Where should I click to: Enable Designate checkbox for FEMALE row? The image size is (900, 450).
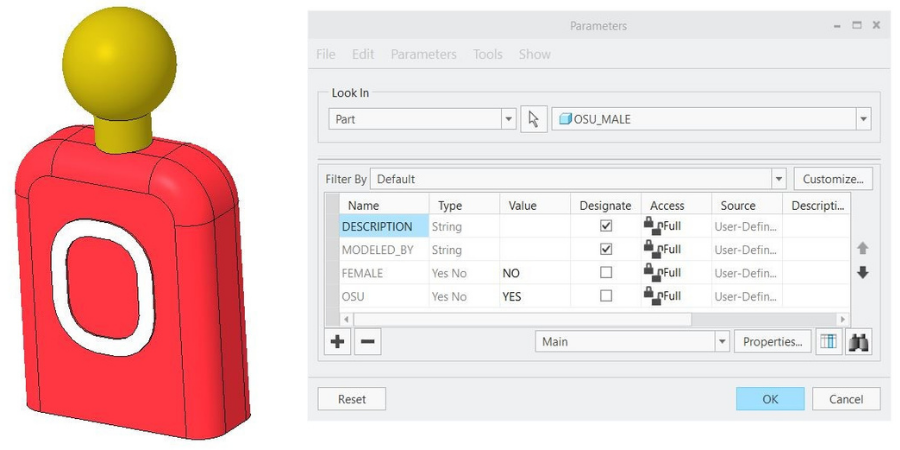[605, 273]
